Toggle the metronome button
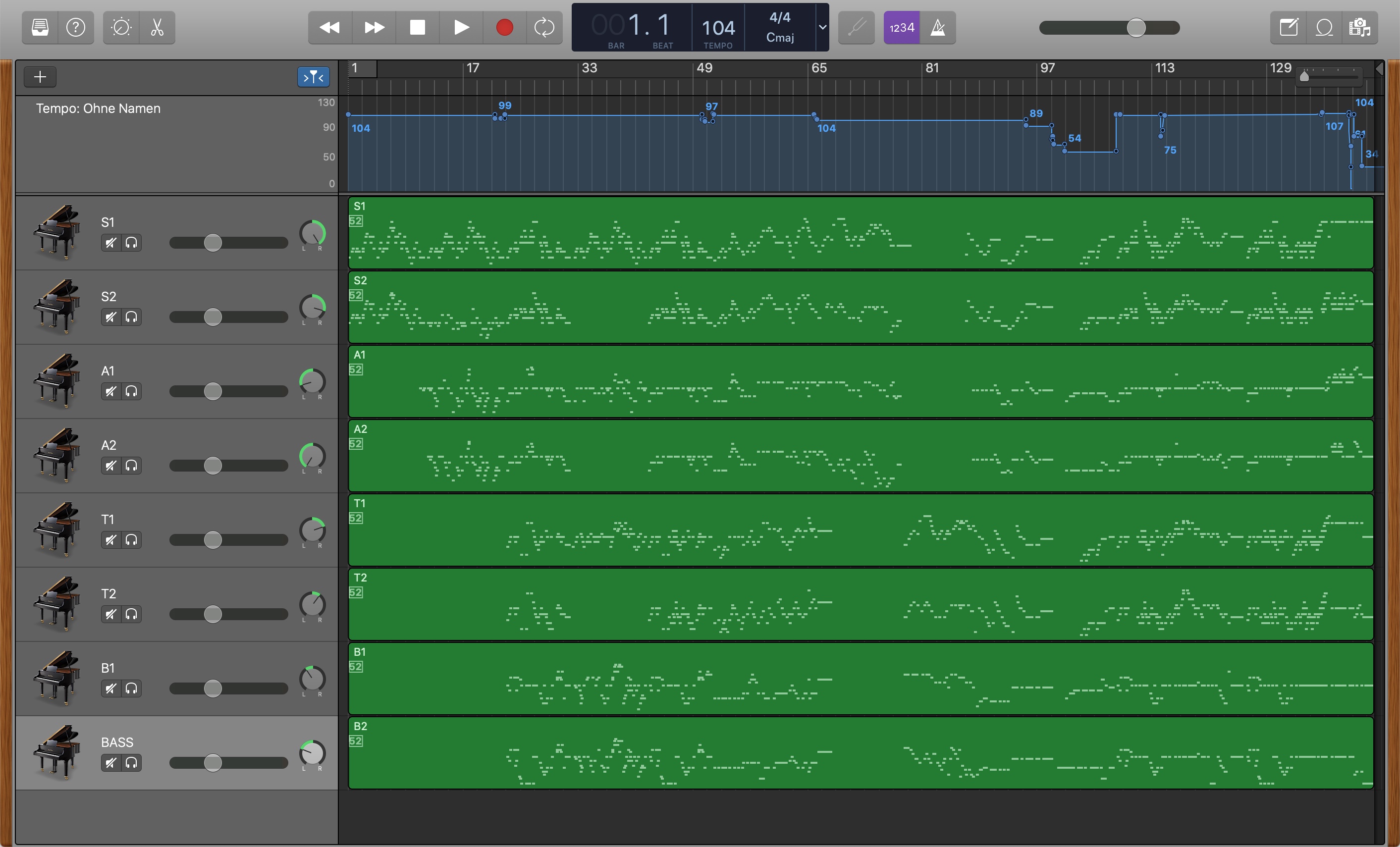The height and width of the screenshot is (847, 1400). tap(937, 27)
